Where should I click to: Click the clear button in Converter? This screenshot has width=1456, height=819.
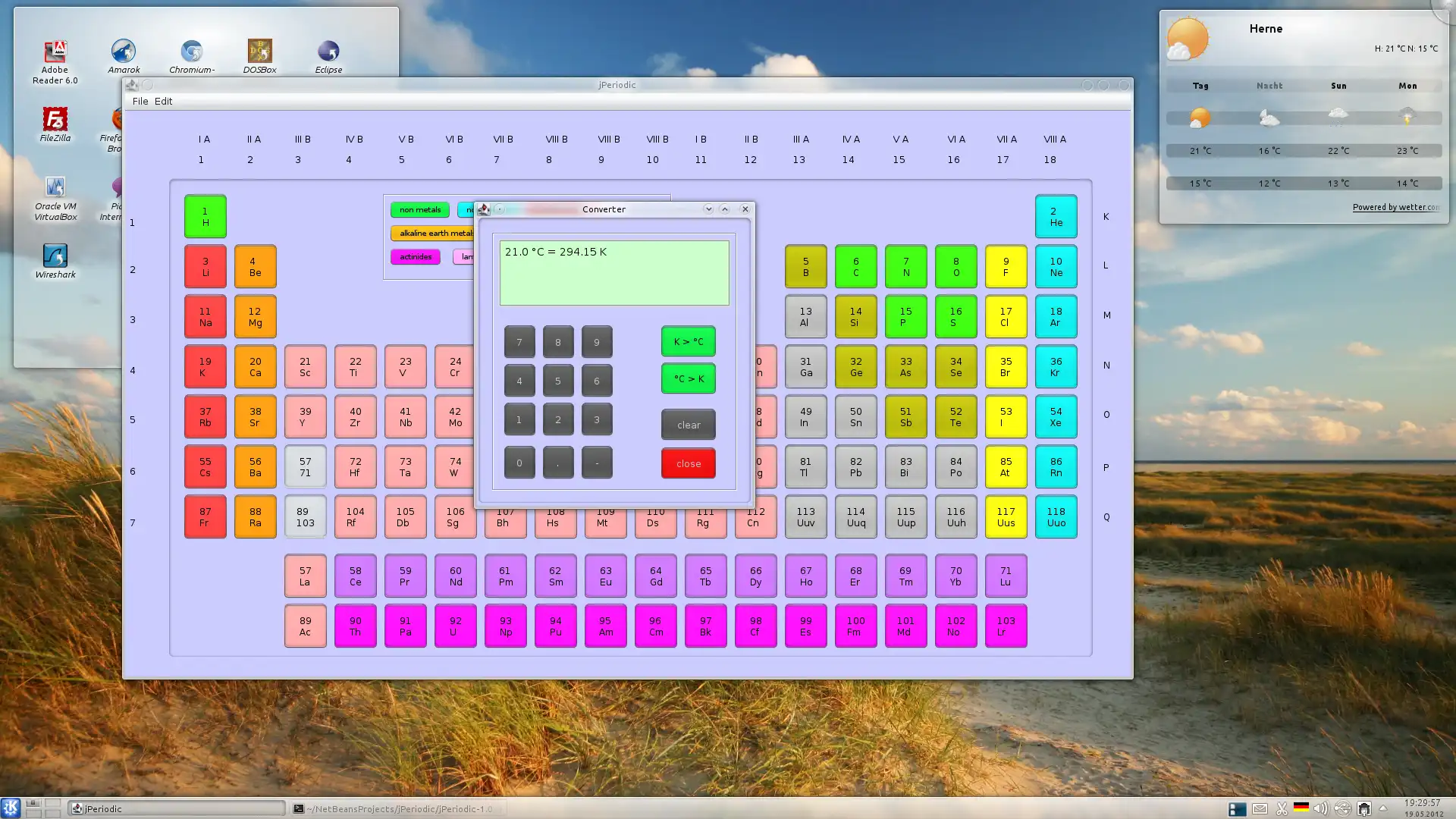pyautogui.click(x=689, y=424)
